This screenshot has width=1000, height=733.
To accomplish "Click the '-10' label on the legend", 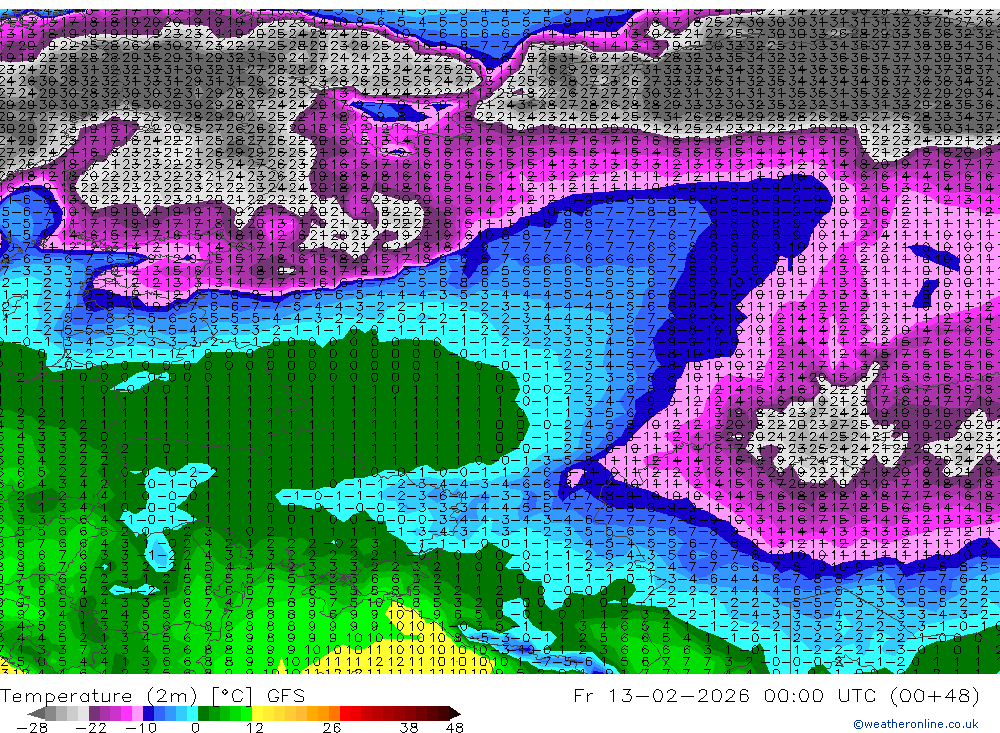I will click(x=141, y=727).
